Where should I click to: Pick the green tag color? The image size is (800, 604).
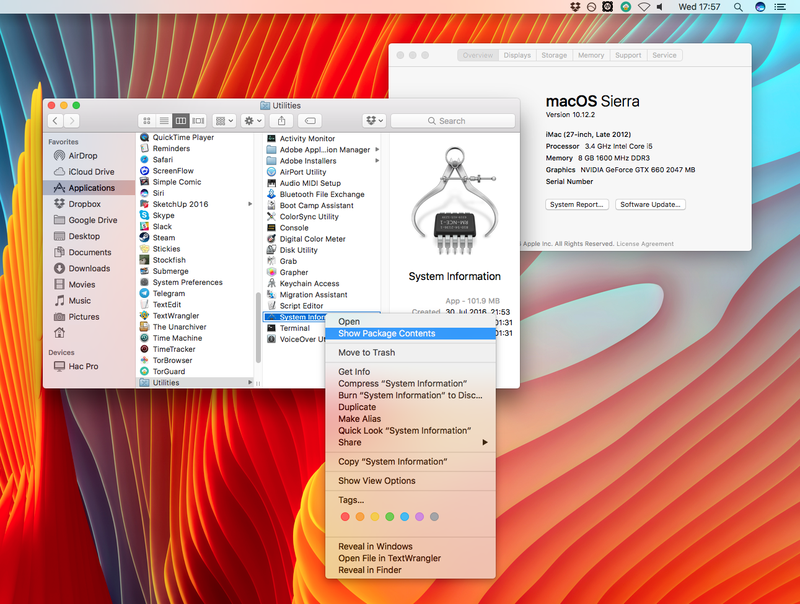[x=390, y=517]
